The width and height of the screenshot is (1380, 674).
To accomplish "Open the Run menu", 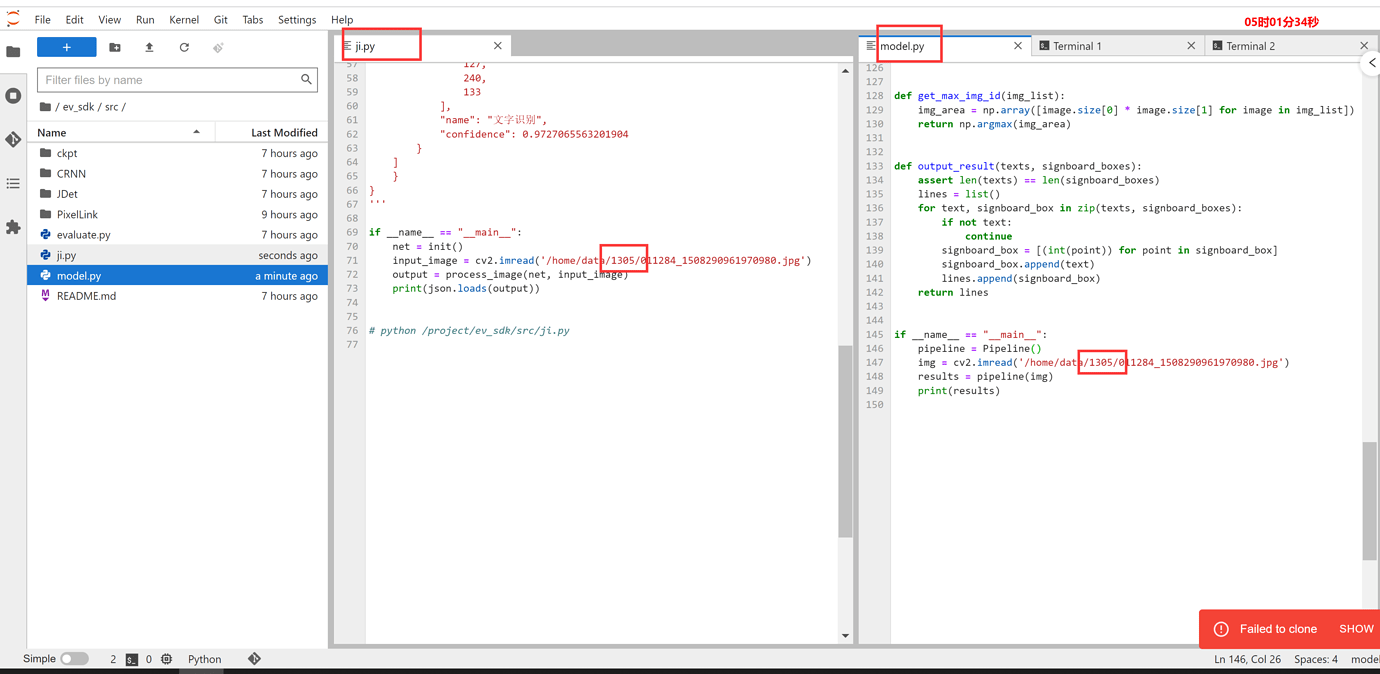I will tap(145, 20).
